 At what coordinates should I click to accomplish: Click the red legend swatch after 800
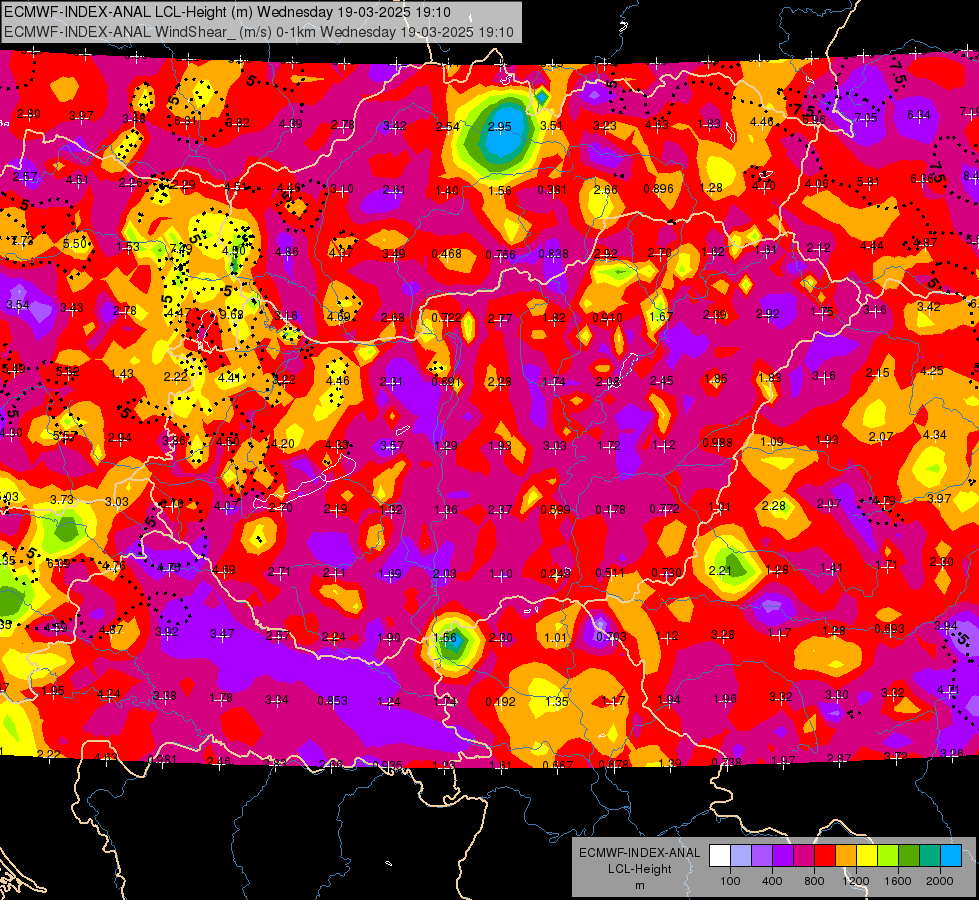(x=825, y=856)
